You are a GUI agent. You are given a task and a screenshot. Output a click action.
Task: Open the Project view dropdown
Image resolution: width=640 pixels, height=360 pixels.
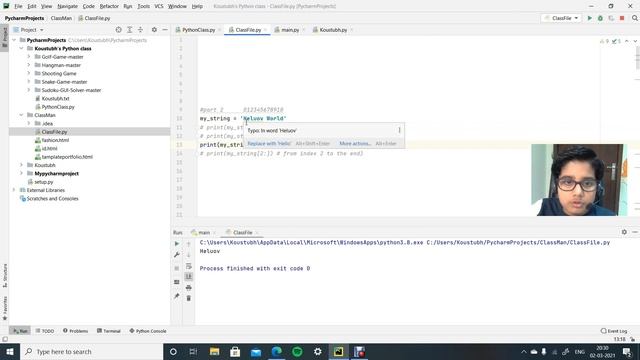click(29, 30)
